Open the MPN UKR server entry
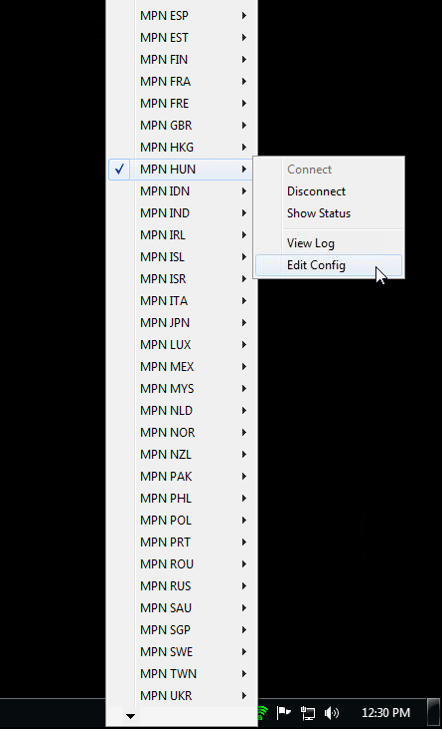Screen dimensions: 443x731 click(182, 696)
